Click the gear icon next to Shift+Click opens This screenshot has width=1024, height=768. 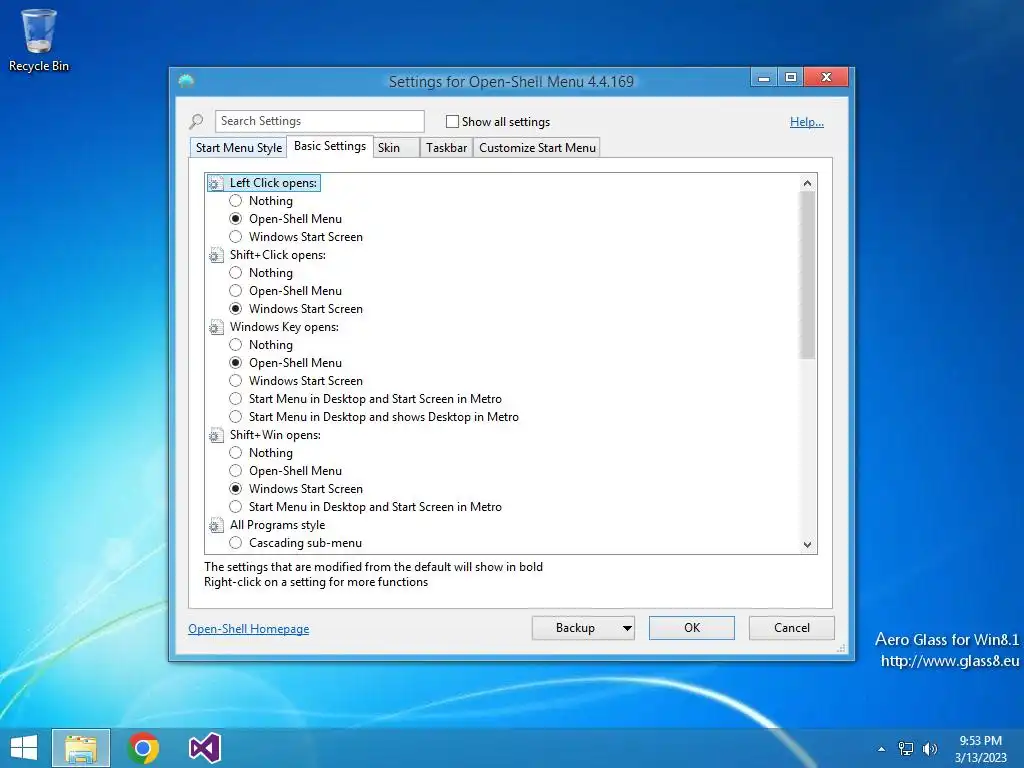coord(216,255)
